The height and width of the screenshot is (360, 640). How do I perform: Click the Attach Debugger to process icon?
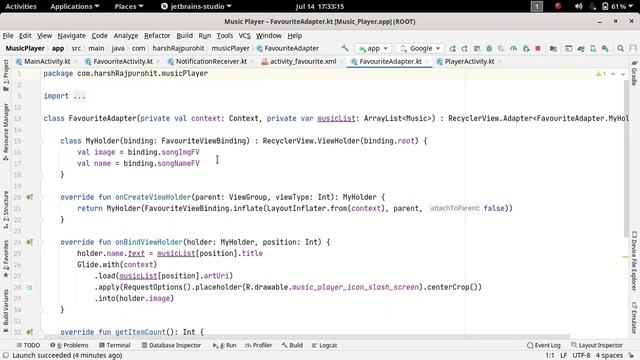click(526, 49)
